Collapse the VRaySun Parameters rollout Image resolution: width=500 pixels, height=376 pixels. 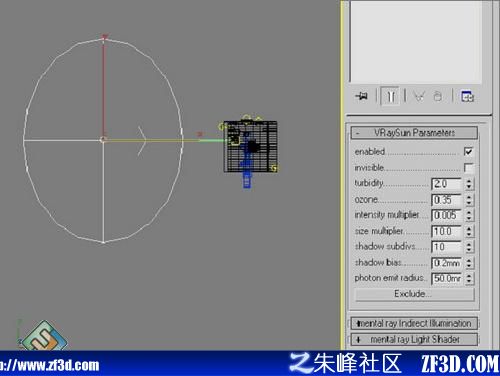click(x=414, y=133)
